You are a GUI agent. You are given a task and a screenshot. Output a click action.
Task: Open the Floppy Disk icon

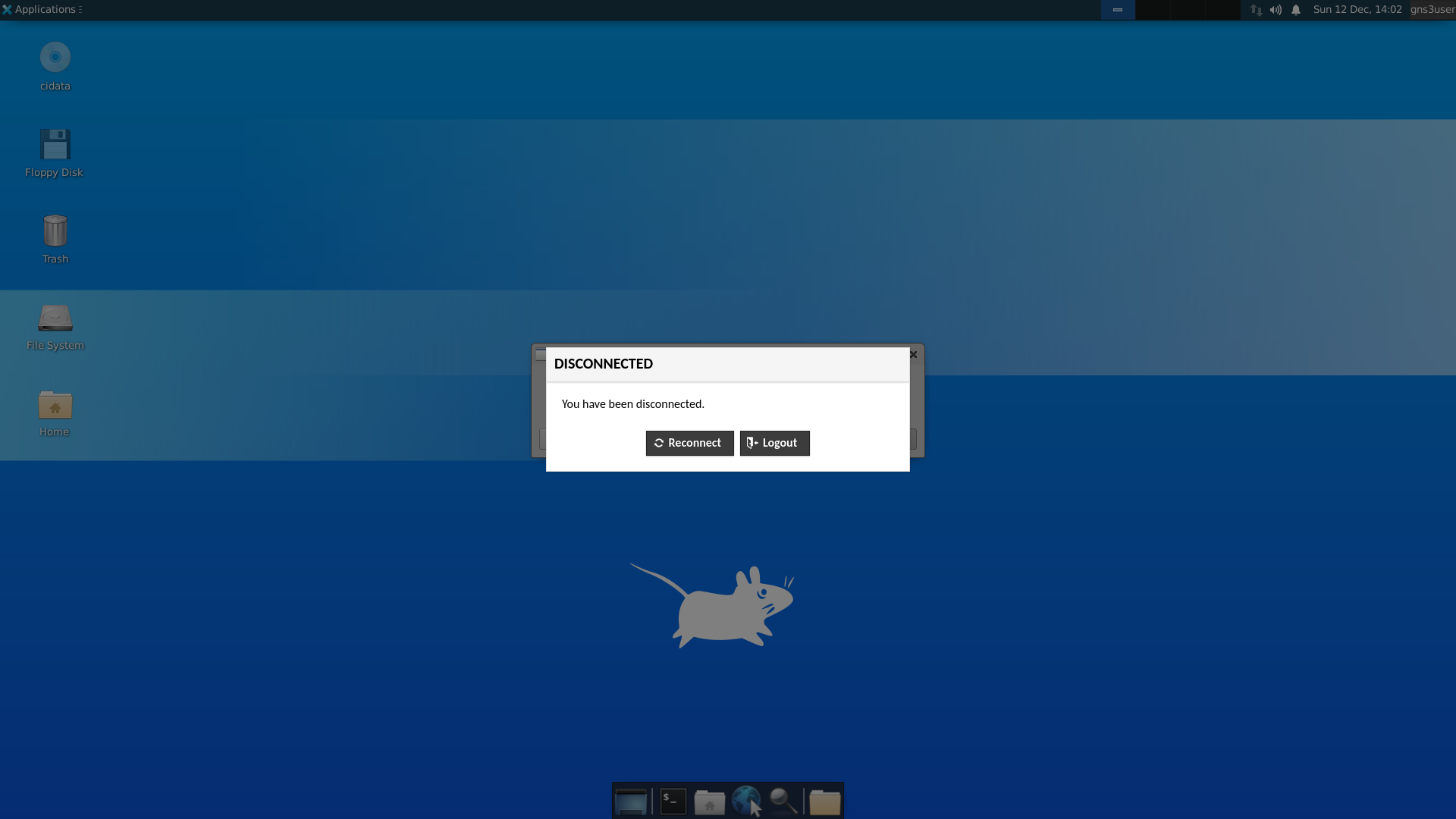pyautogui.click(x=55, y=144)
